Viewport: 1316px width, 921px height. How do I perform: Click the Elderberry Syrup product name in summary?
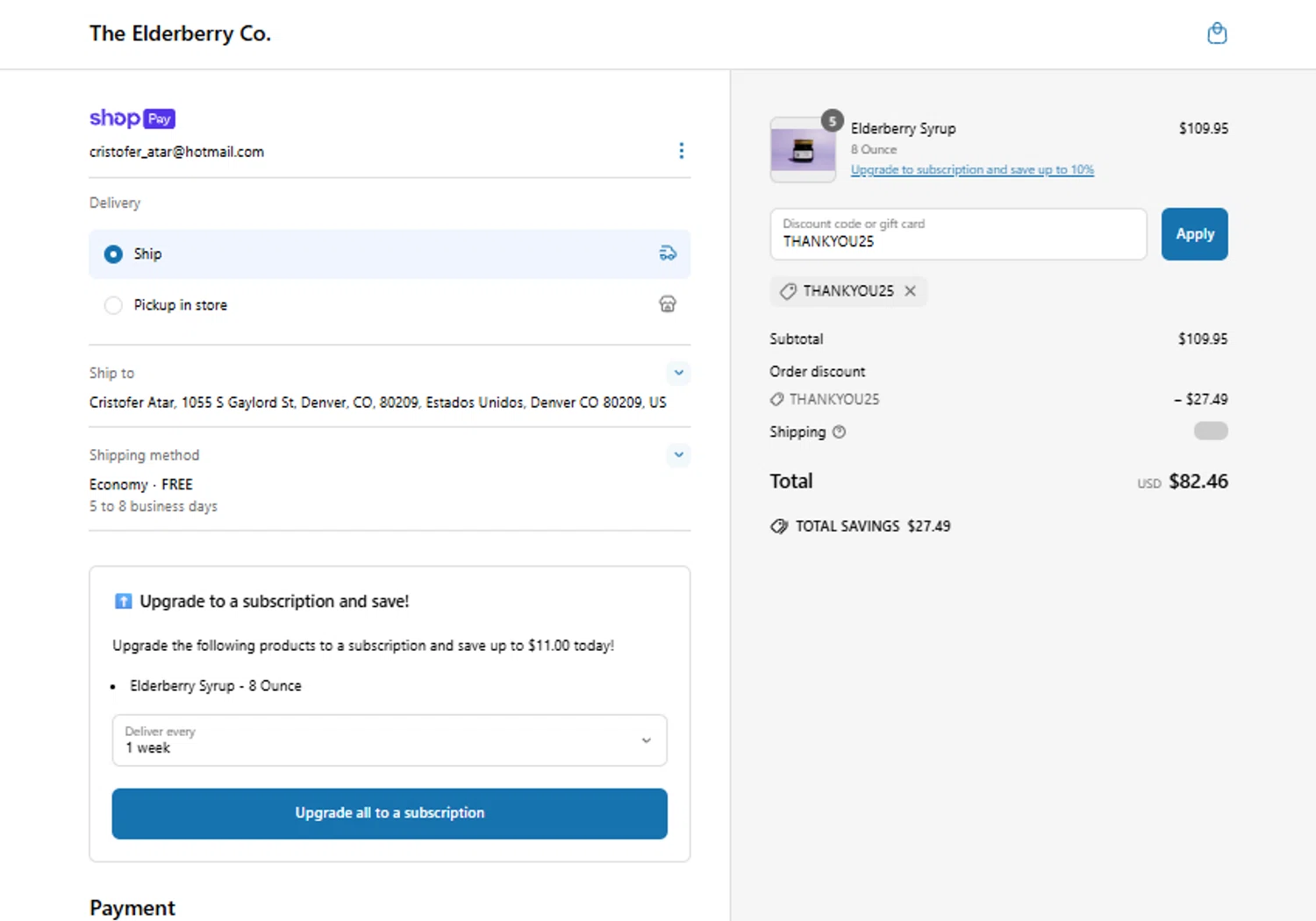click(904, 128)
